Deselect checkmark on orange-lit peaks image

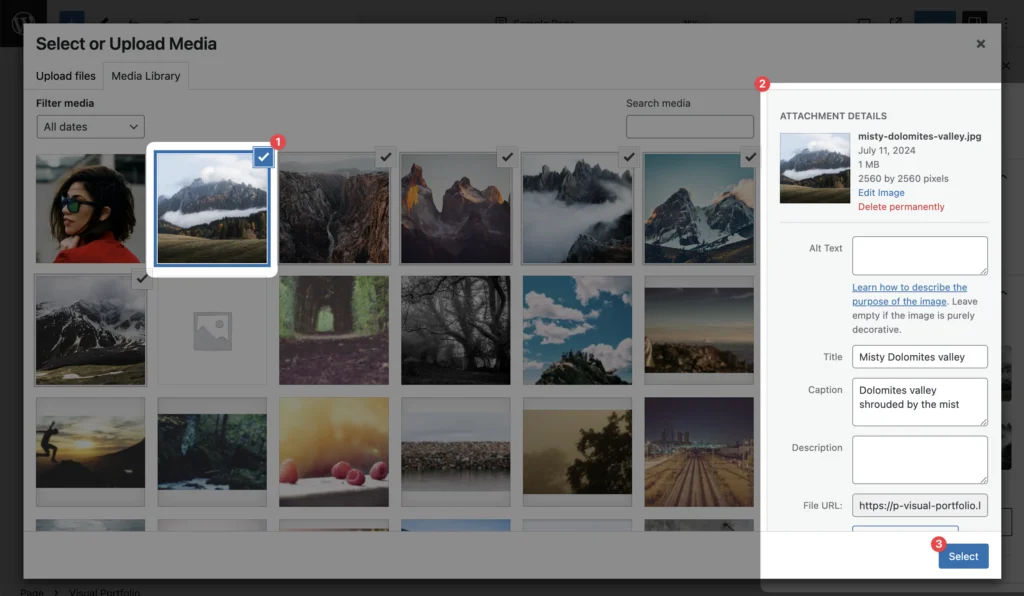(x=507, y=157)
